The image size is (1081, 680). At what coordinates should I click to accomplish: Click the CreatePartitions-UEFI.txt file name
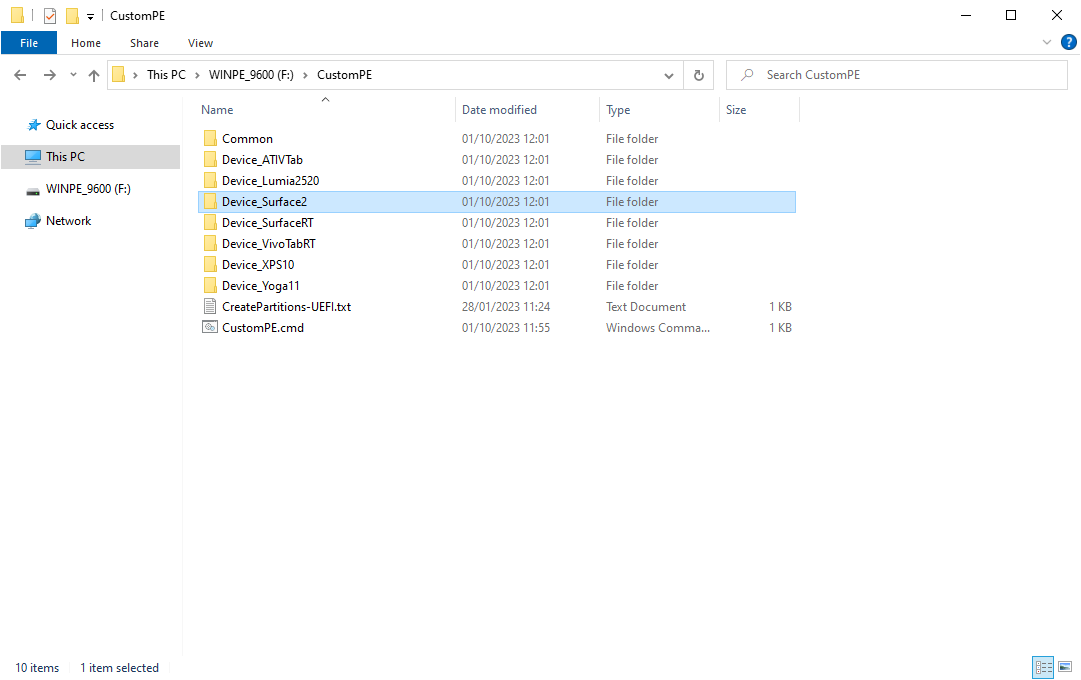(286, 307)
